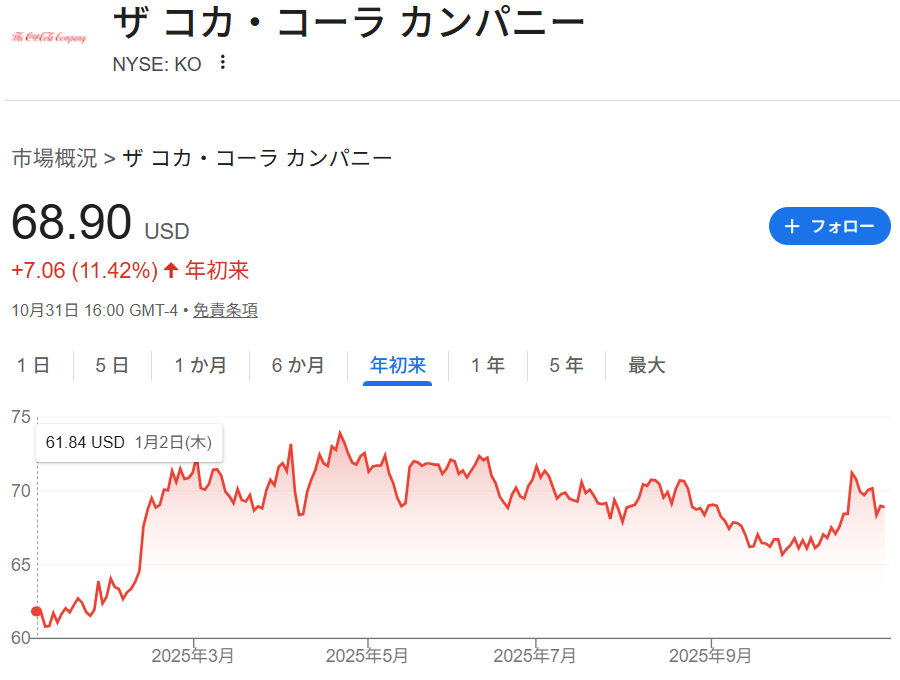This screenshot has width=900, height=680.
Task: Click the red up-arrow change indicator
Action: [171, 270]
